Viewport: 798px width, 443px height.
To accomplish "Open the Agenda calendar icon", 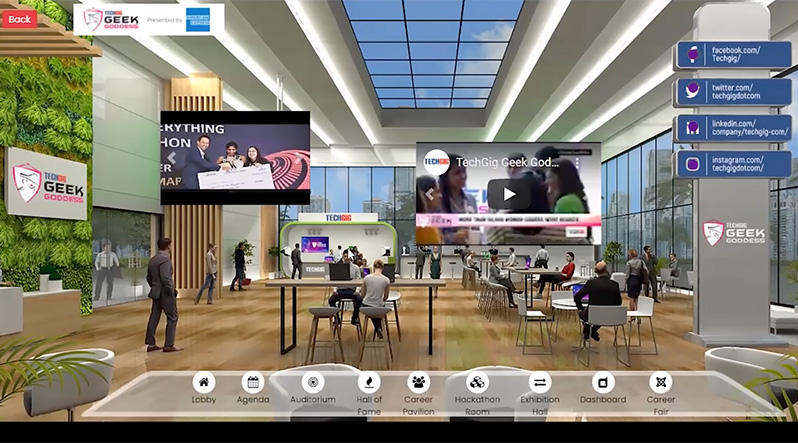I will tap(253, 382).
